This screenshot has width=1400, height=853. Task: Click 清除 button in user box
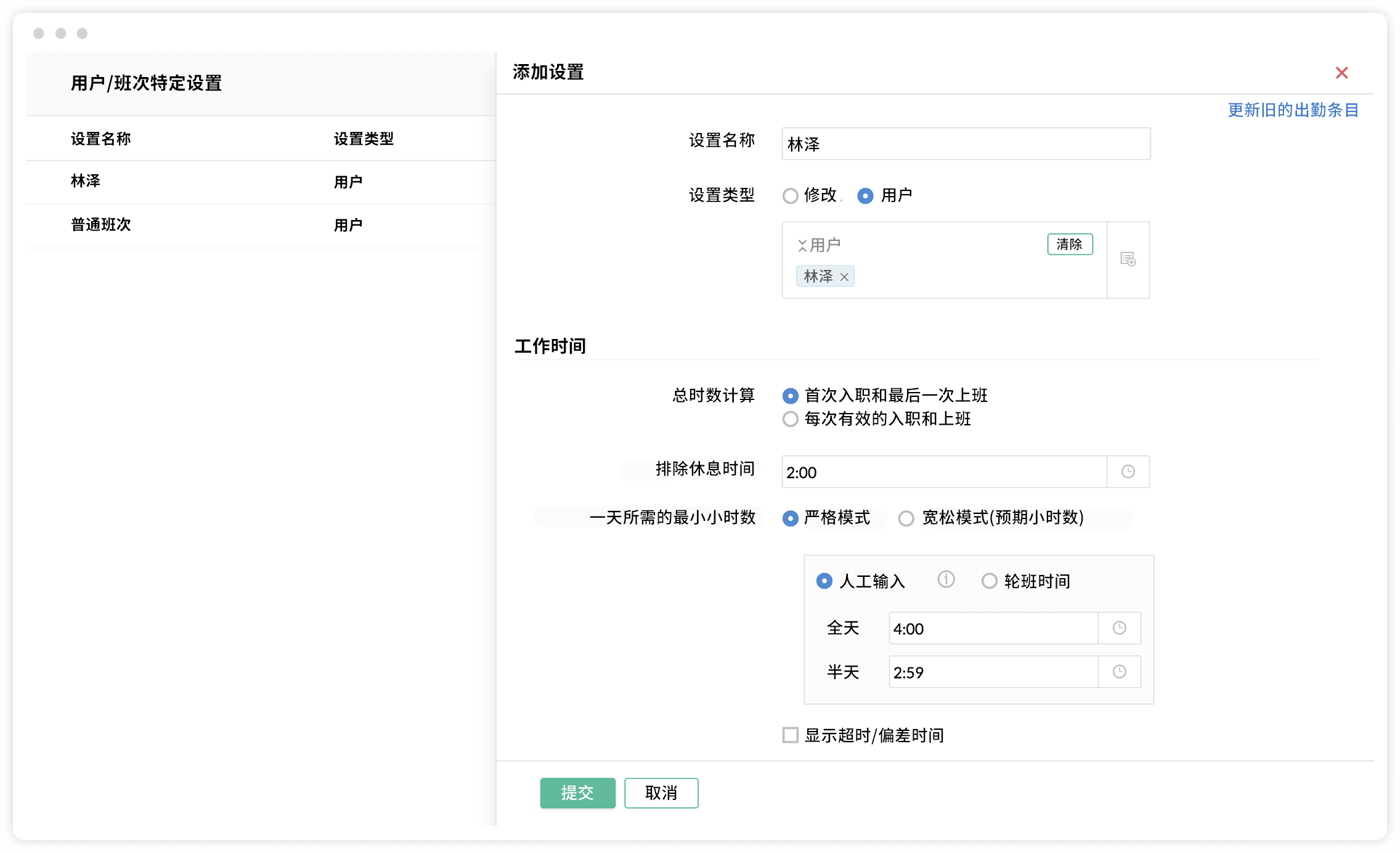click(x=1070, y=244)
